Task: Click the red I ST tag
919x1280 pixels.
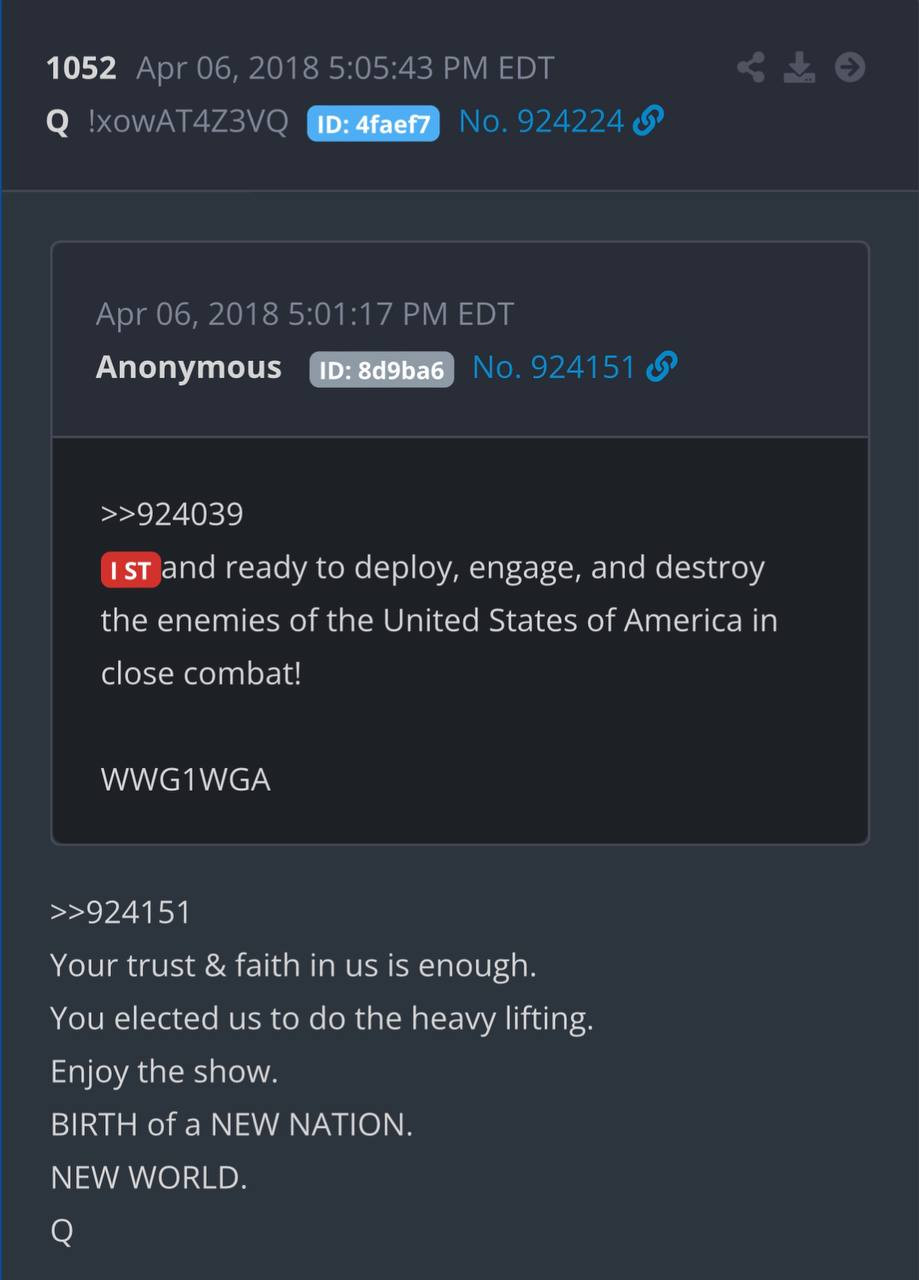Action: click(130, 571)
